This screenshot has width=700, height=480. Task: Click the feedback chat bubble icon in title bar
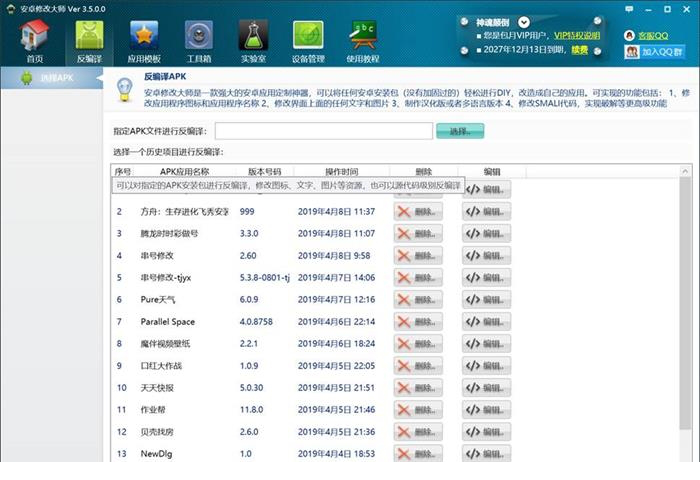(629, 9)
